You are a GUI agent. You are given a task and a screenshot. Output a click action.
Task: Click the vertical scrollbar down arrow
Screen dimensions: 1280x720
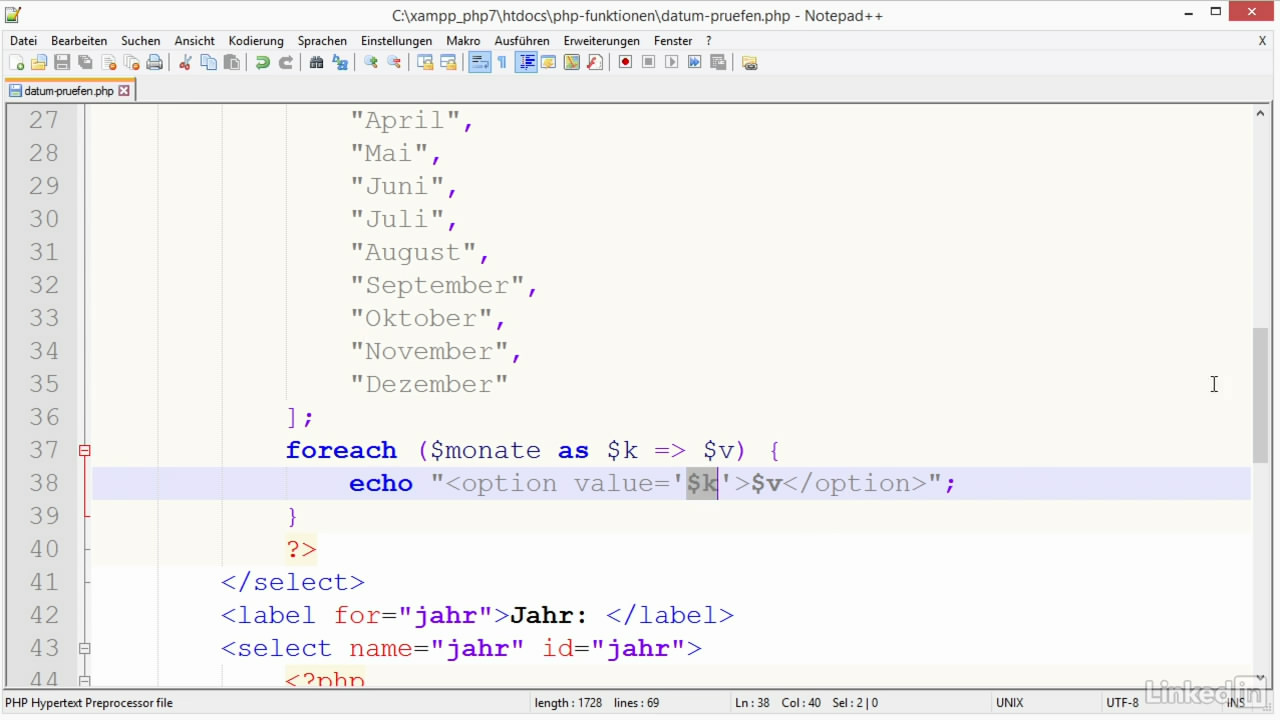click(1260, 677)
